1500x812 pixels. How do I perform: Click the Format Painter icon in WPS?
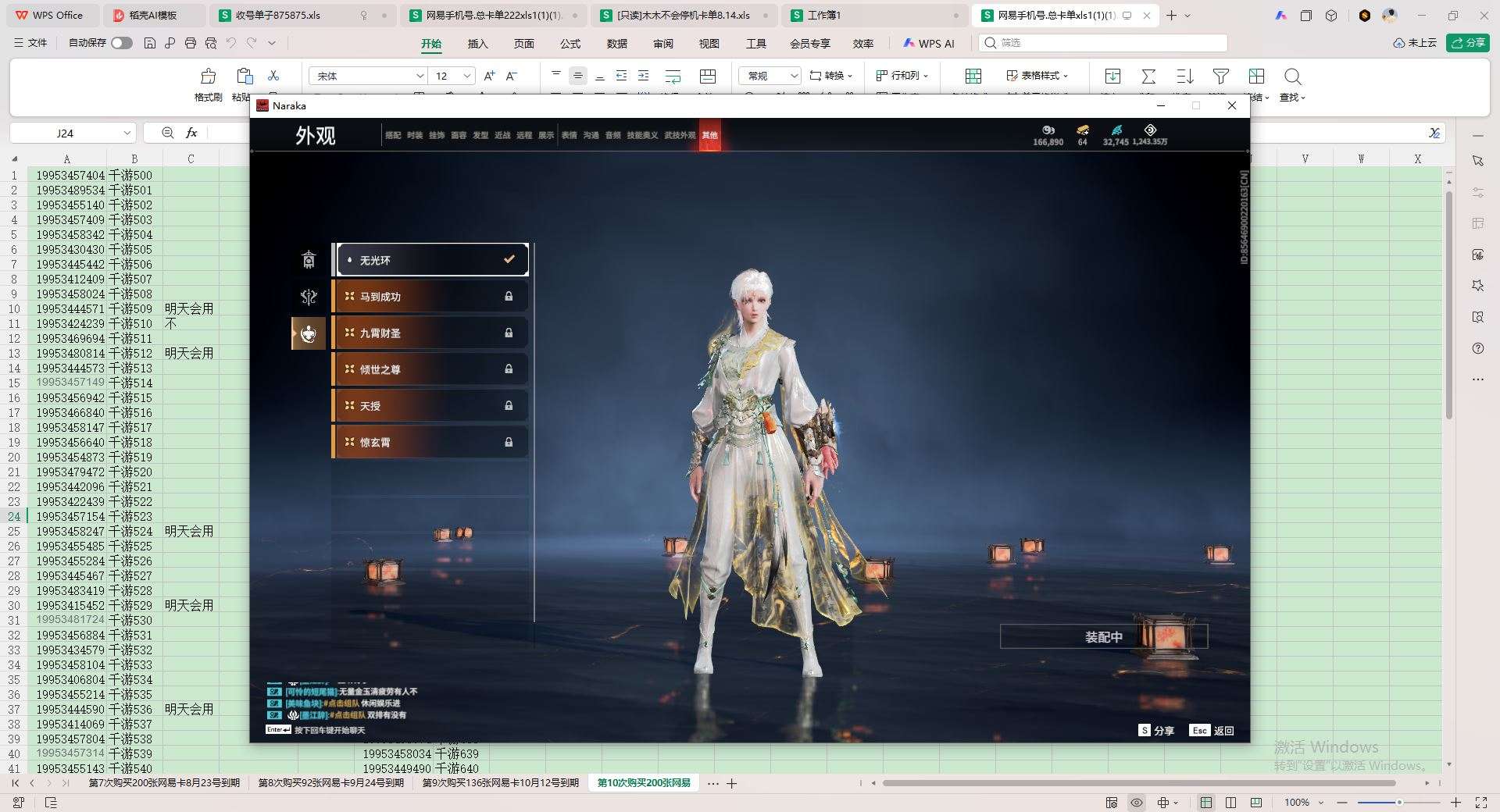pos(208,77)
